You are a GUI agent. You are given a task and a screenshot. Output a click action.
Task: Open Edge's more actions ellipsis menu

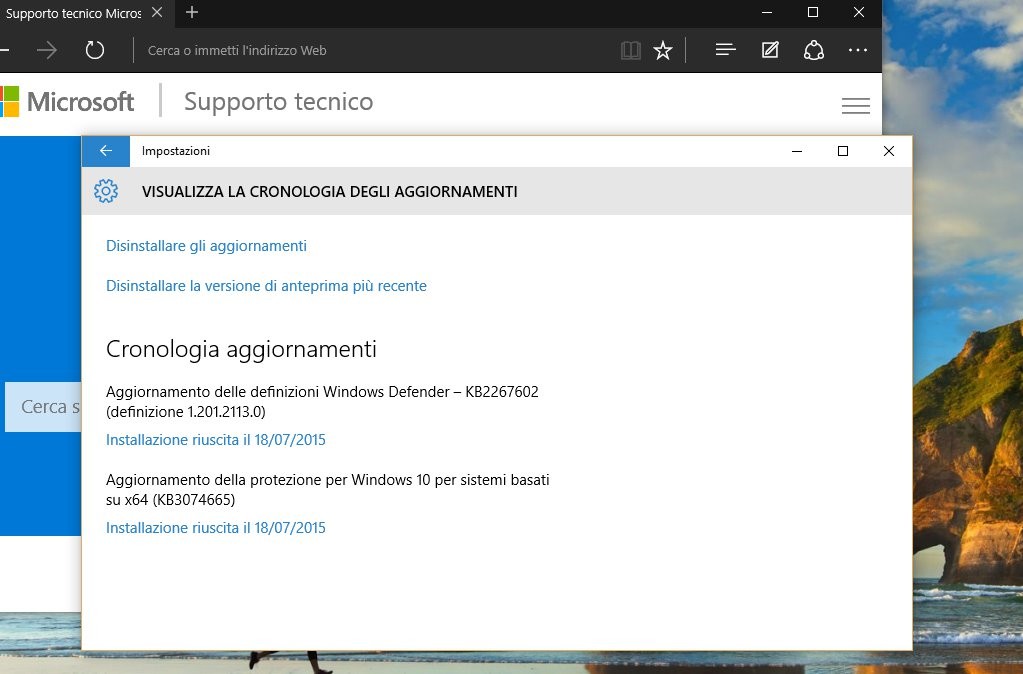click(x=858, y=50)
